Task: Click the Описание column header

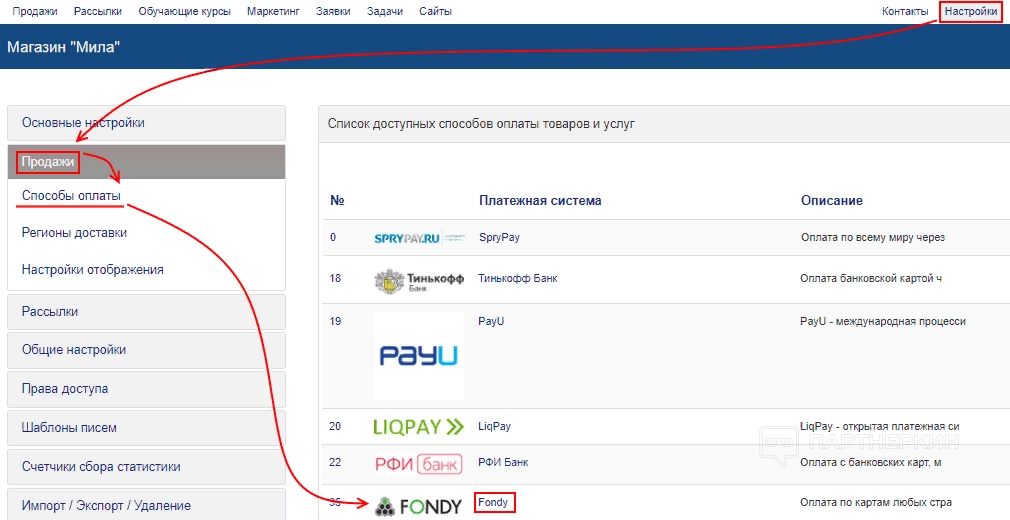Action: (832, 200)
